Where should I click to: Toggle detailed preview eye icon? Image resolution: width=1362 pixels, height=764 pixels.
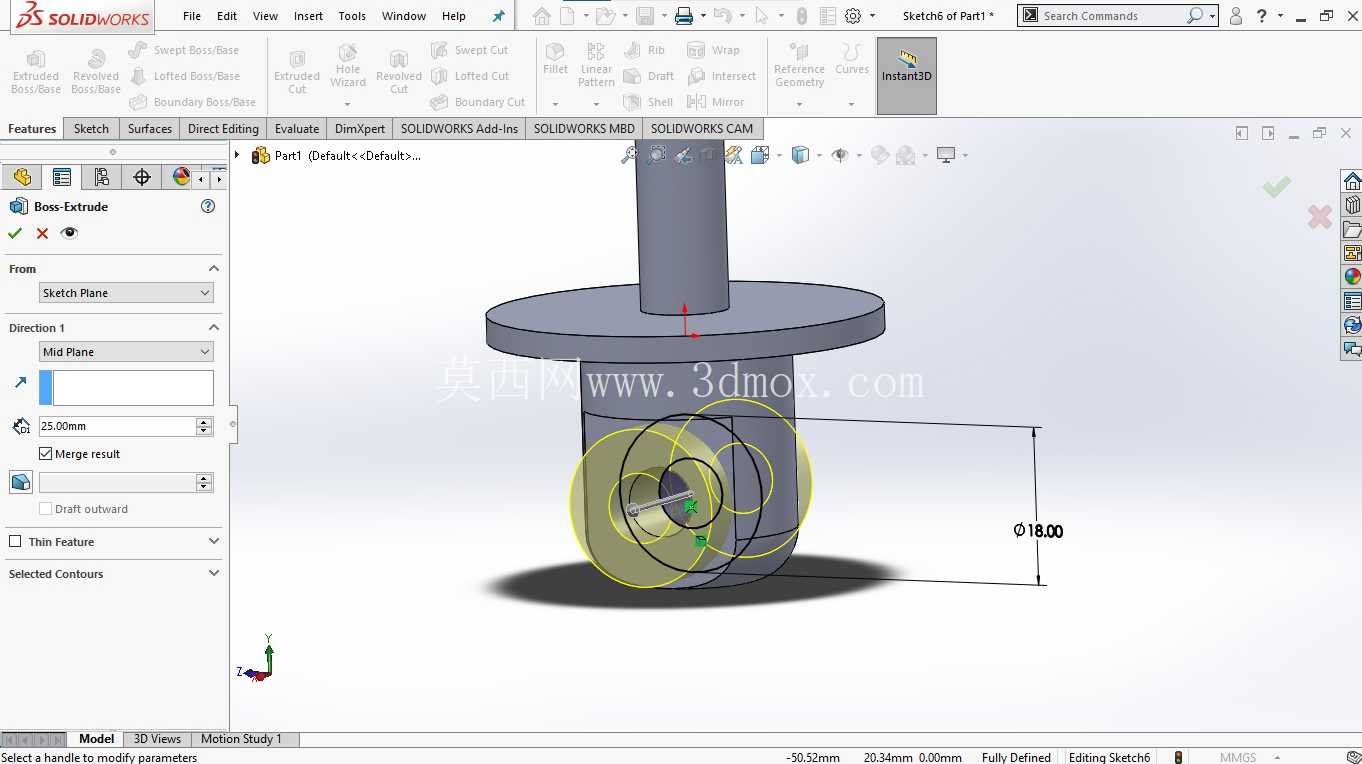click(69, 233)
